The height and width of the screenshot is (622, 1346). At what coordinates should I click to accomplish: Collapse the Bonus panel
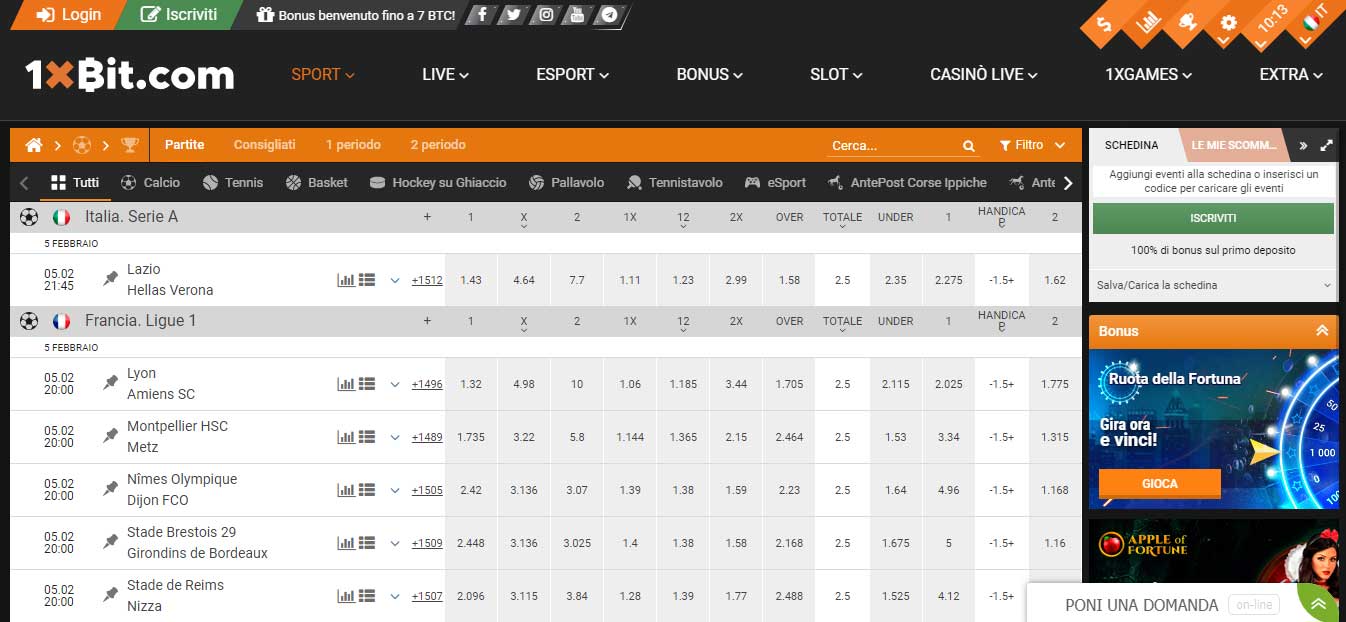click(1322, 331)
